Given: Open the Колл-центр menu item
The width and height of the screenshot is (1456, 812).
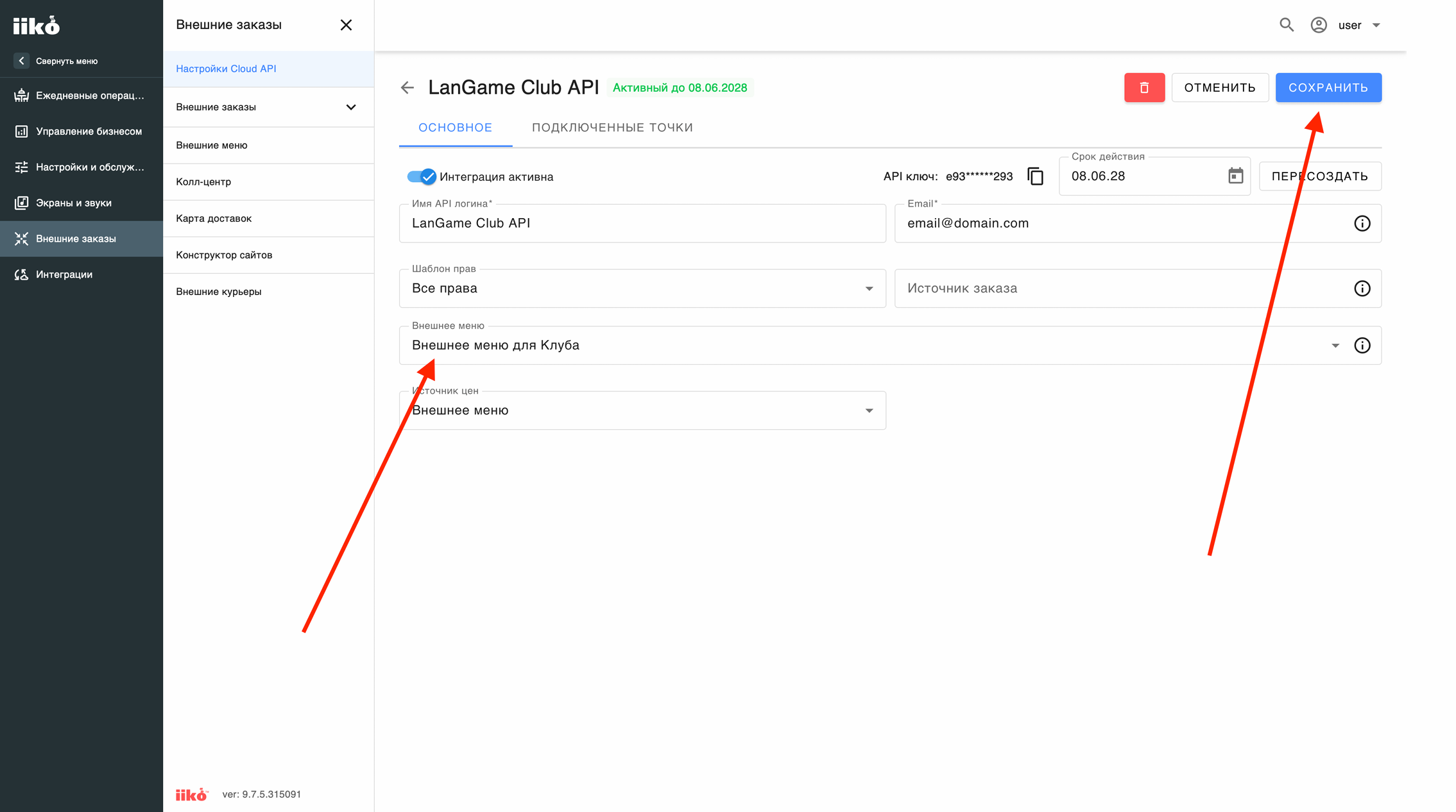Looking at the screenshot, I should coord(268,182).
